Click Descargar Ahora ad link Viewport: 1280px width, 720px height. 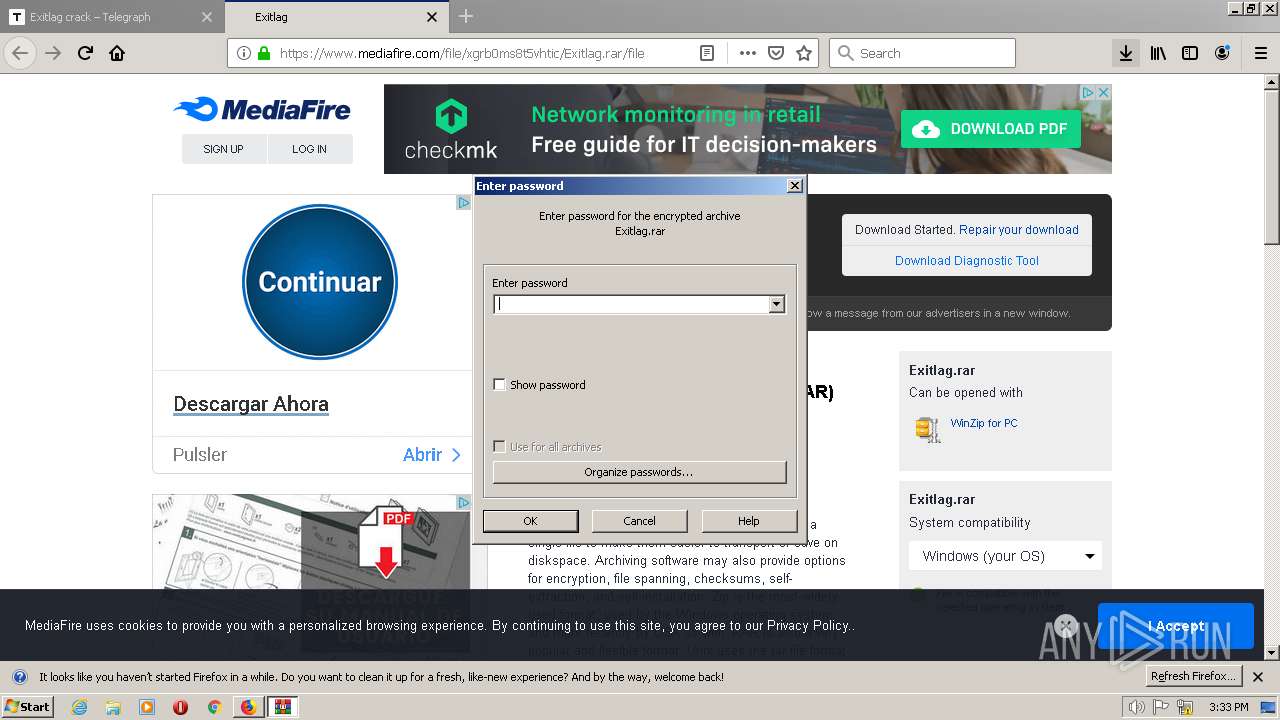tap(251, 404)
